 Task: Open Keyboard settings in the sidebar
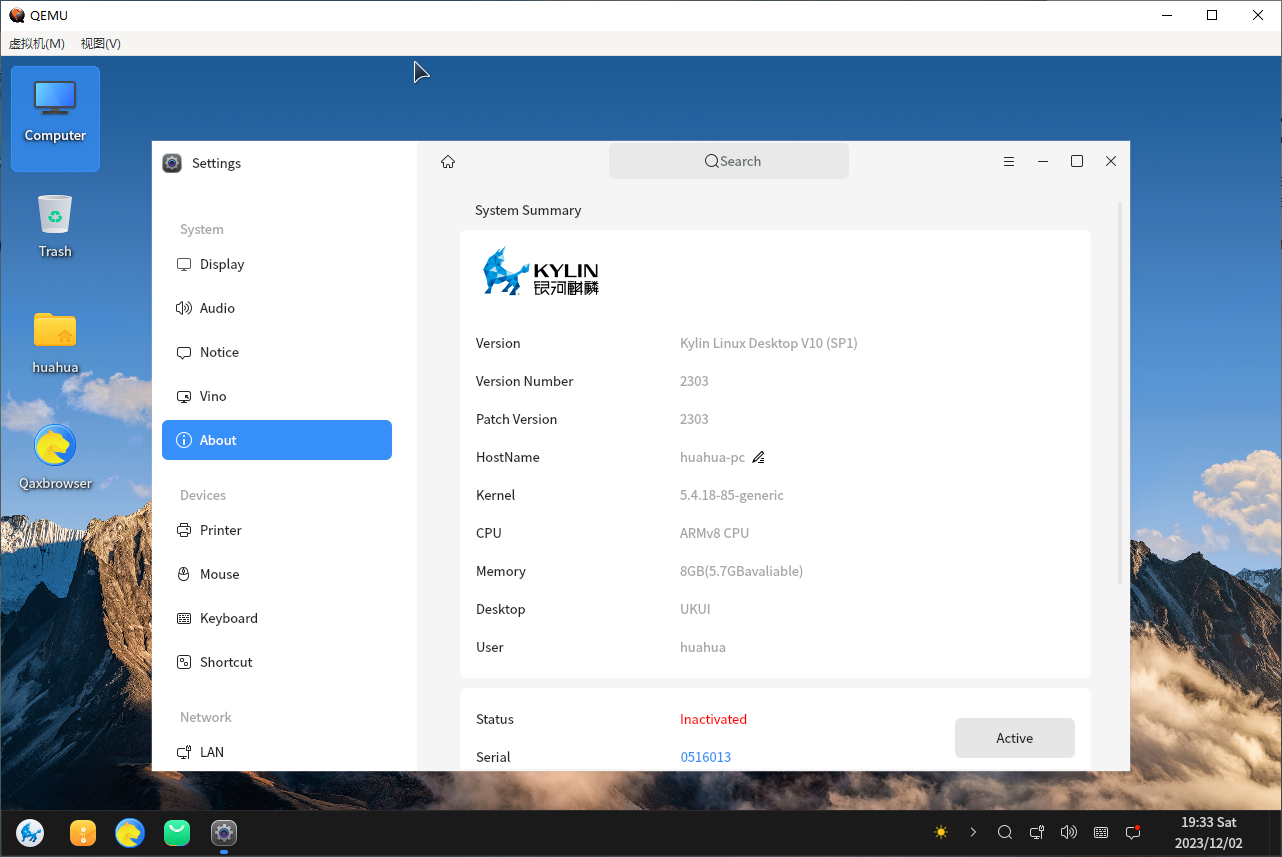tap(277, 618)
